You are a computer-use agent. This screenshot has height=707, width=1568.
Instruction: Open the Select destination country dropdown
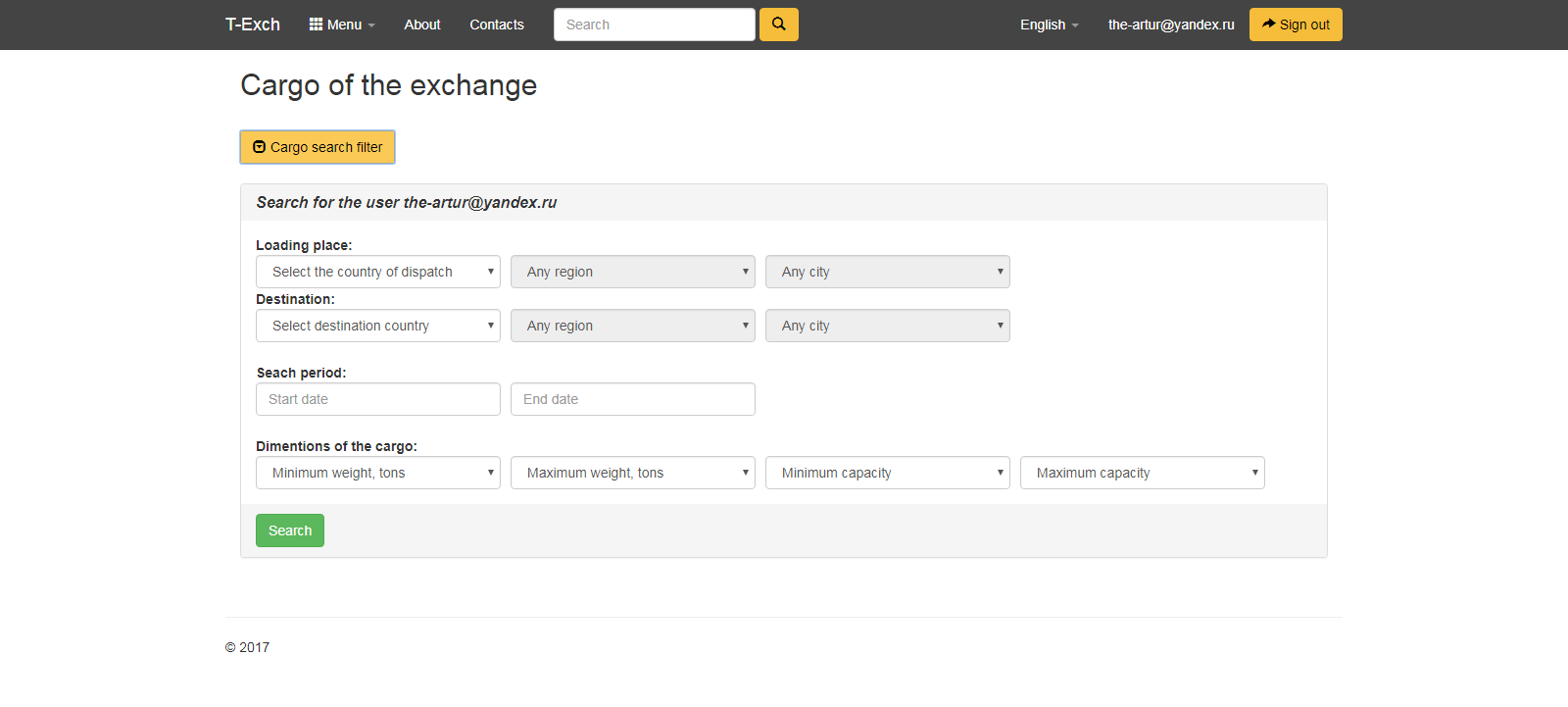click(378, 326)
